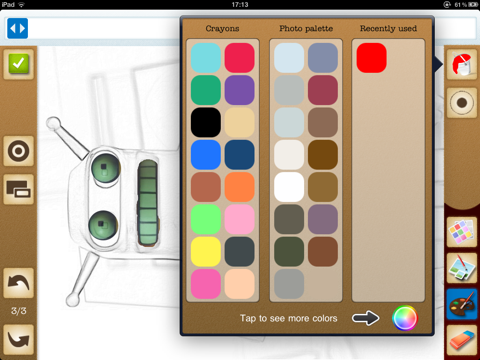
Task: Select the peach crayon
Action: click(239, 284)
